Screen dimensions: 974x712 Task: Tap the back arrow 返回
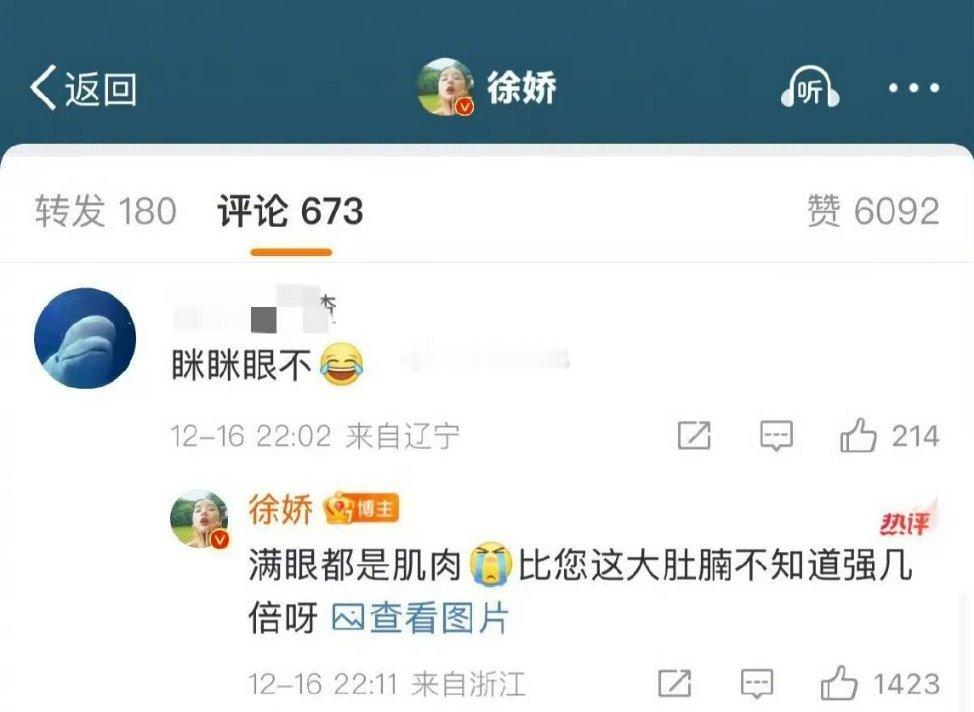click(x=83, y=88)
